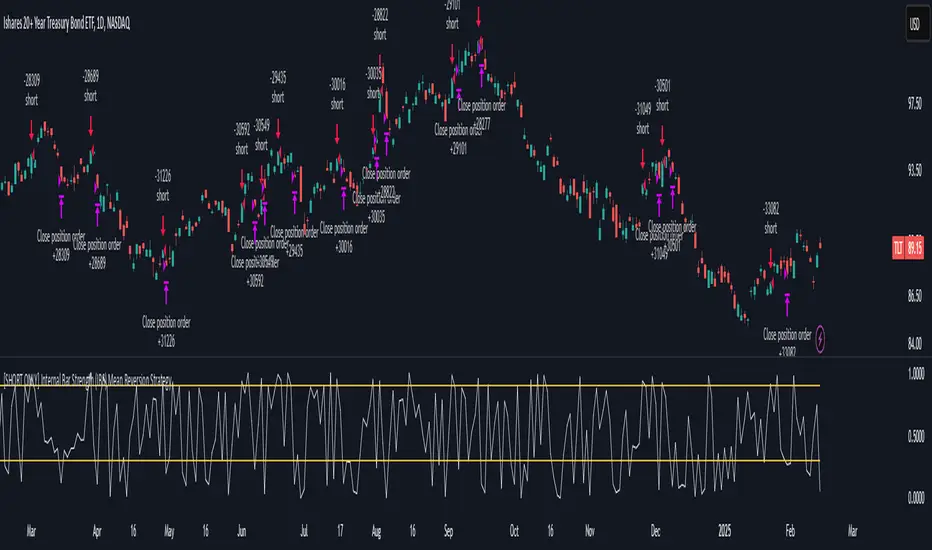Select the -30016 short trade label
Screen dimensions: 932x550
[x=337, y=94]
